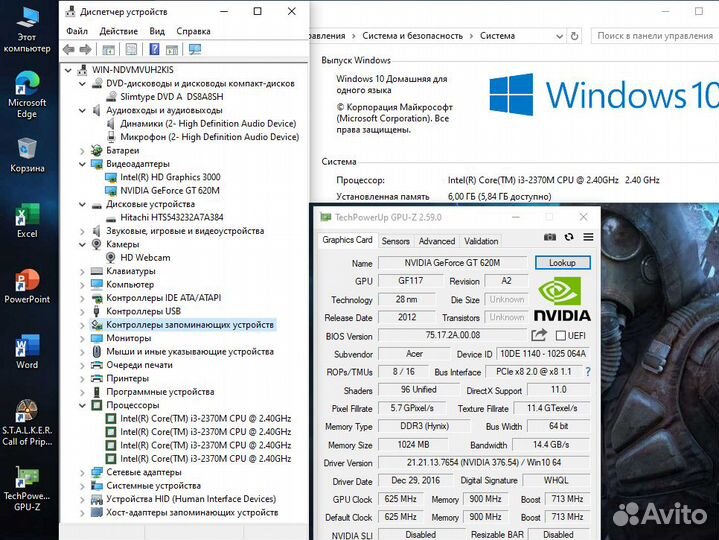Switch to the Sensors tab in GPU-Z
Image resolution: width=719 pixels, height=540 pixels.
[395, 241]
